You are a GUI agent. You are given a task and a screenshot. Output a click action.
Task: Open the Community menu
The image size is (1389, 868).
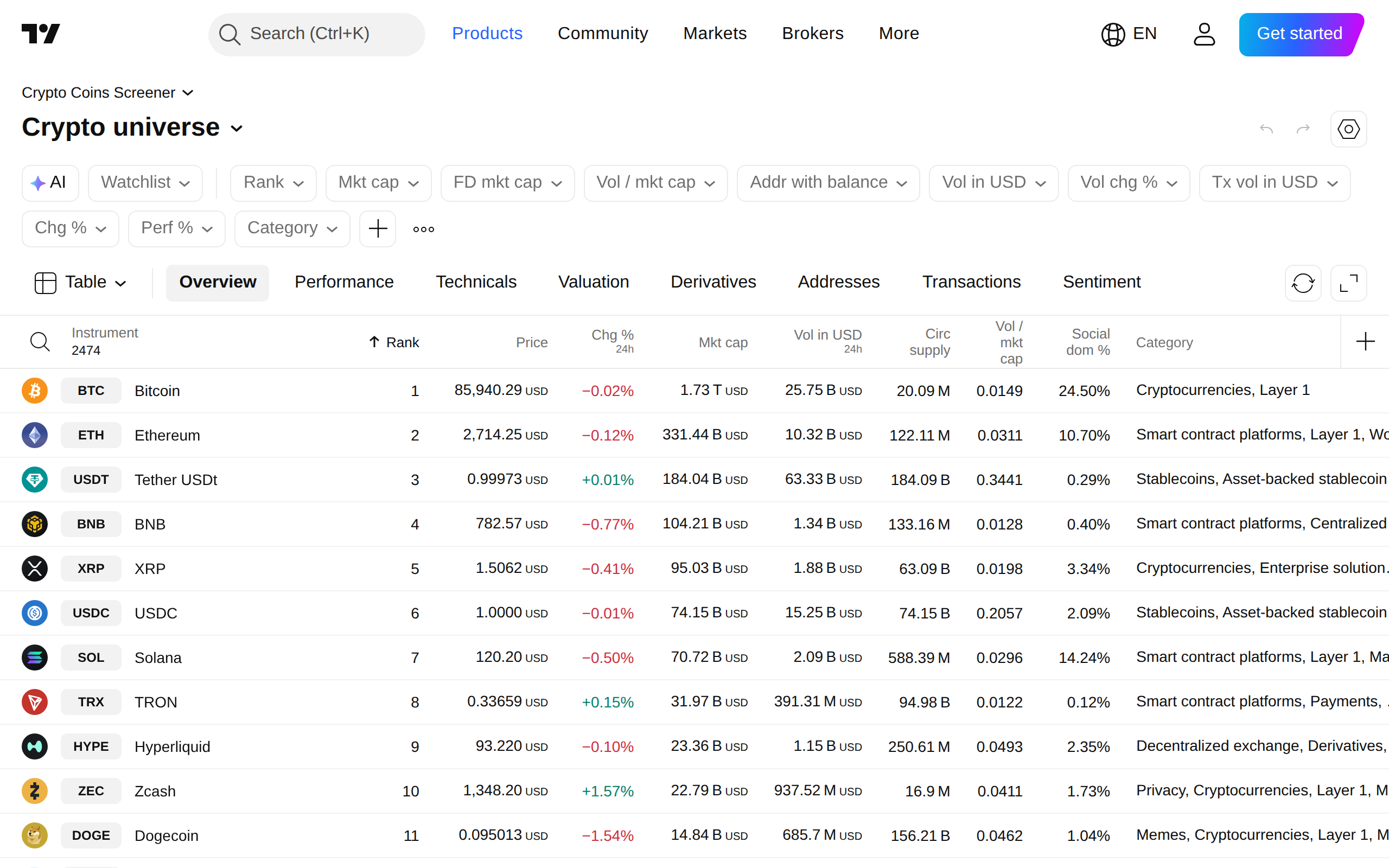(603, 34)
